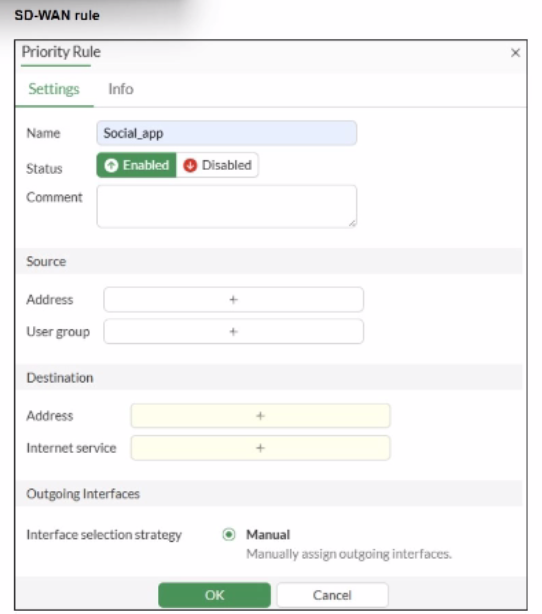Click the Cancel button
The height and width of the screenshot is (614, 542).
pyautogui.click(x=332, y=595)
